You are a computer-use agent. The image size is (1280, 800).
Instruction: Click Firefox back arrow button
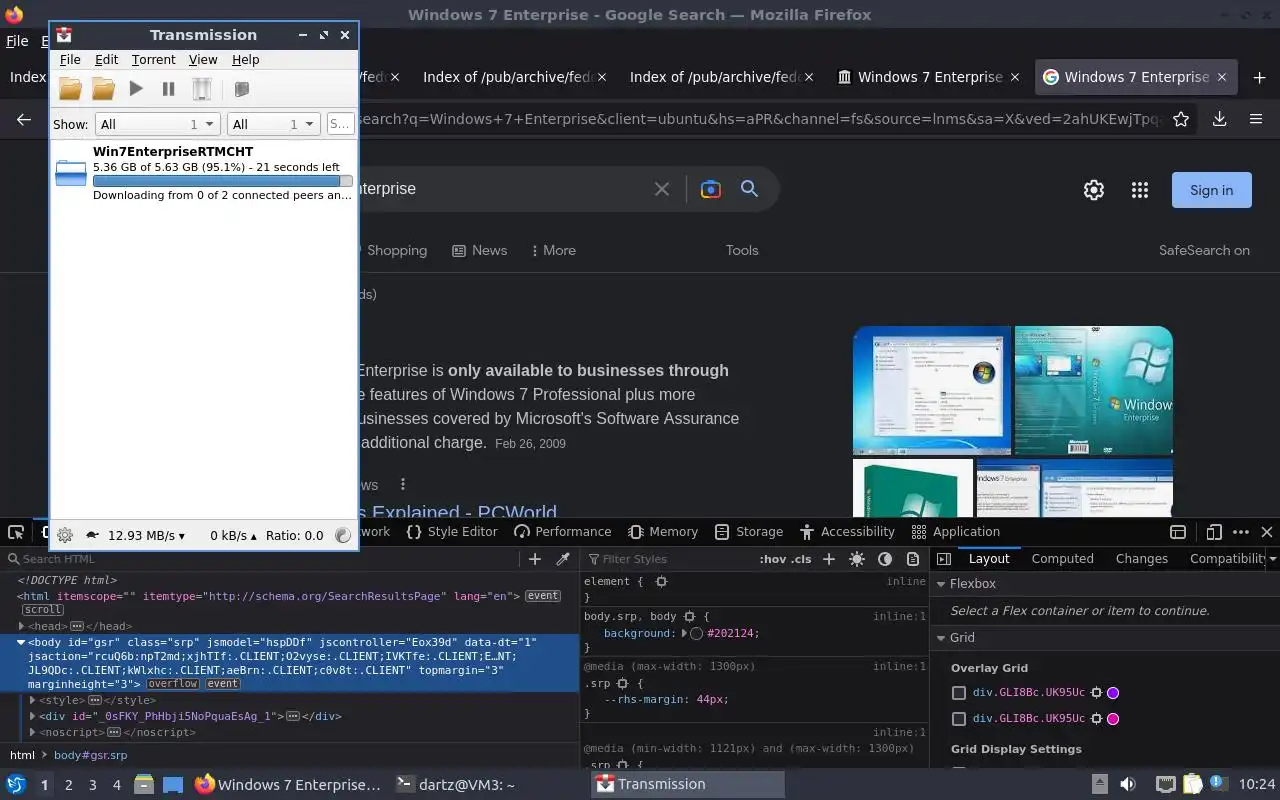pos(24,119)
